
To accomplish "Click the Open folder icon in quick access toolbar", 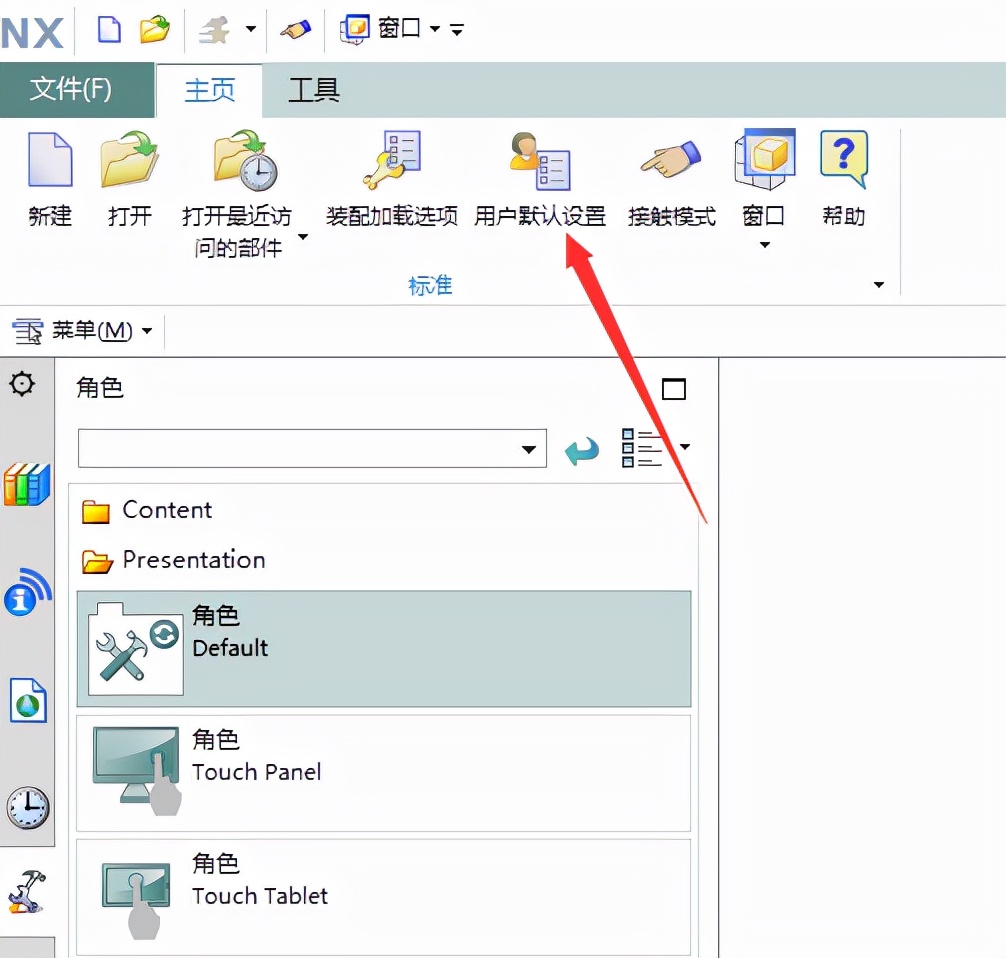I will (155, 29).
